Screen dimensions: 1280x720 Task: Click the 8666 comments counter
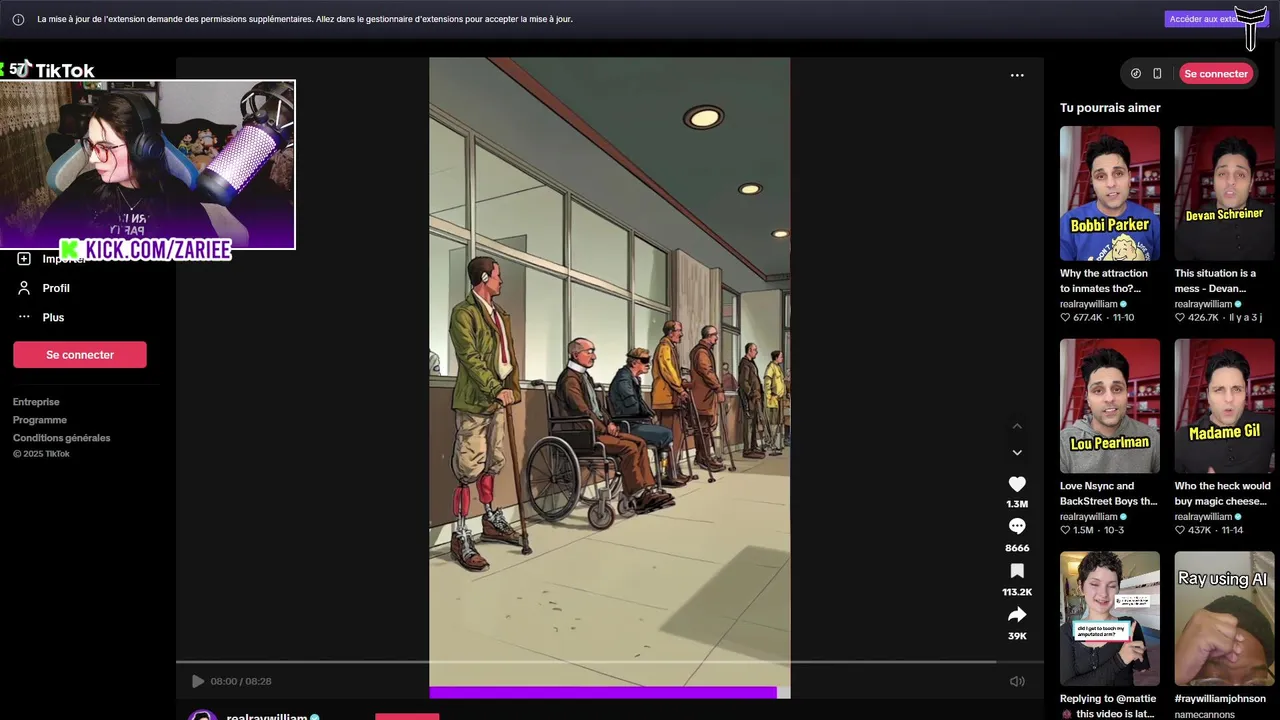(1017, 548)
